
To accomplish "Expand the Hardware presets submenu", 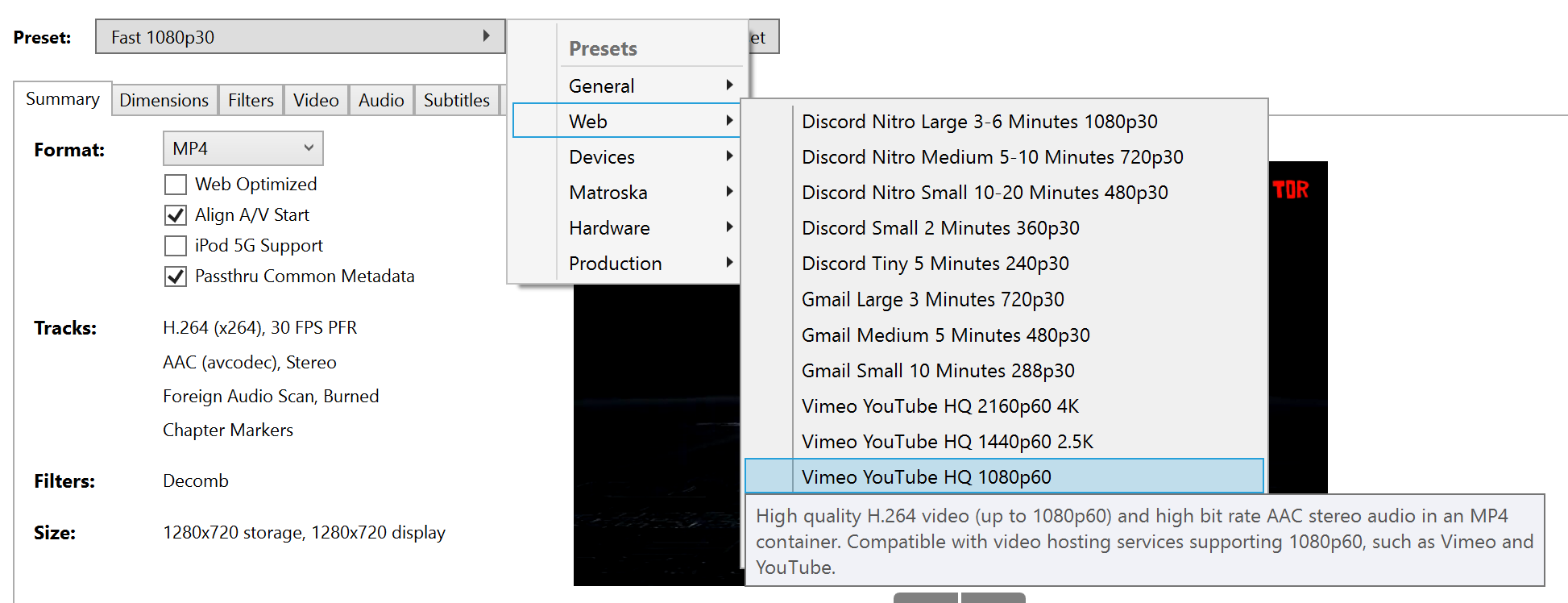I will pos(626,227).
